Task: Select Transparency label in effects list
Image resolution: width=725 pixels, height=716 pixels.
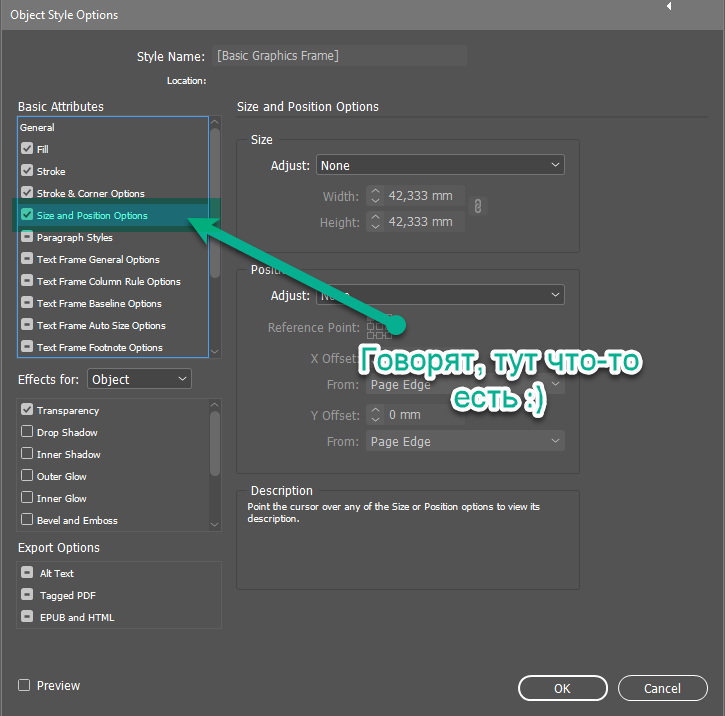Action: coord(68,410)
